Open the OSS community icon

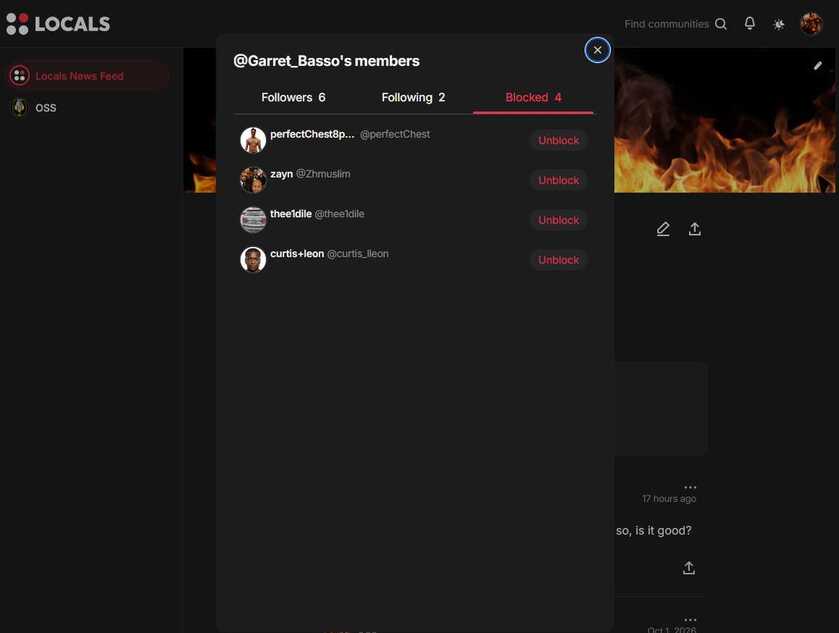point(19,107)
